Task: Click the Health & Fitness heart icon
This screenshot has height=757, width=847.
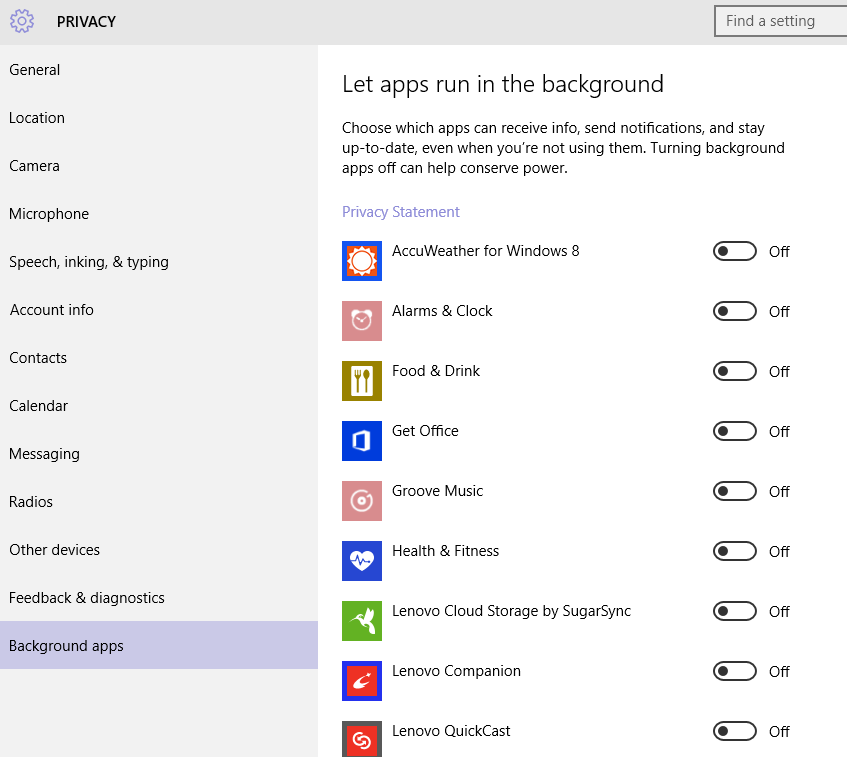Action: point(362,561)
